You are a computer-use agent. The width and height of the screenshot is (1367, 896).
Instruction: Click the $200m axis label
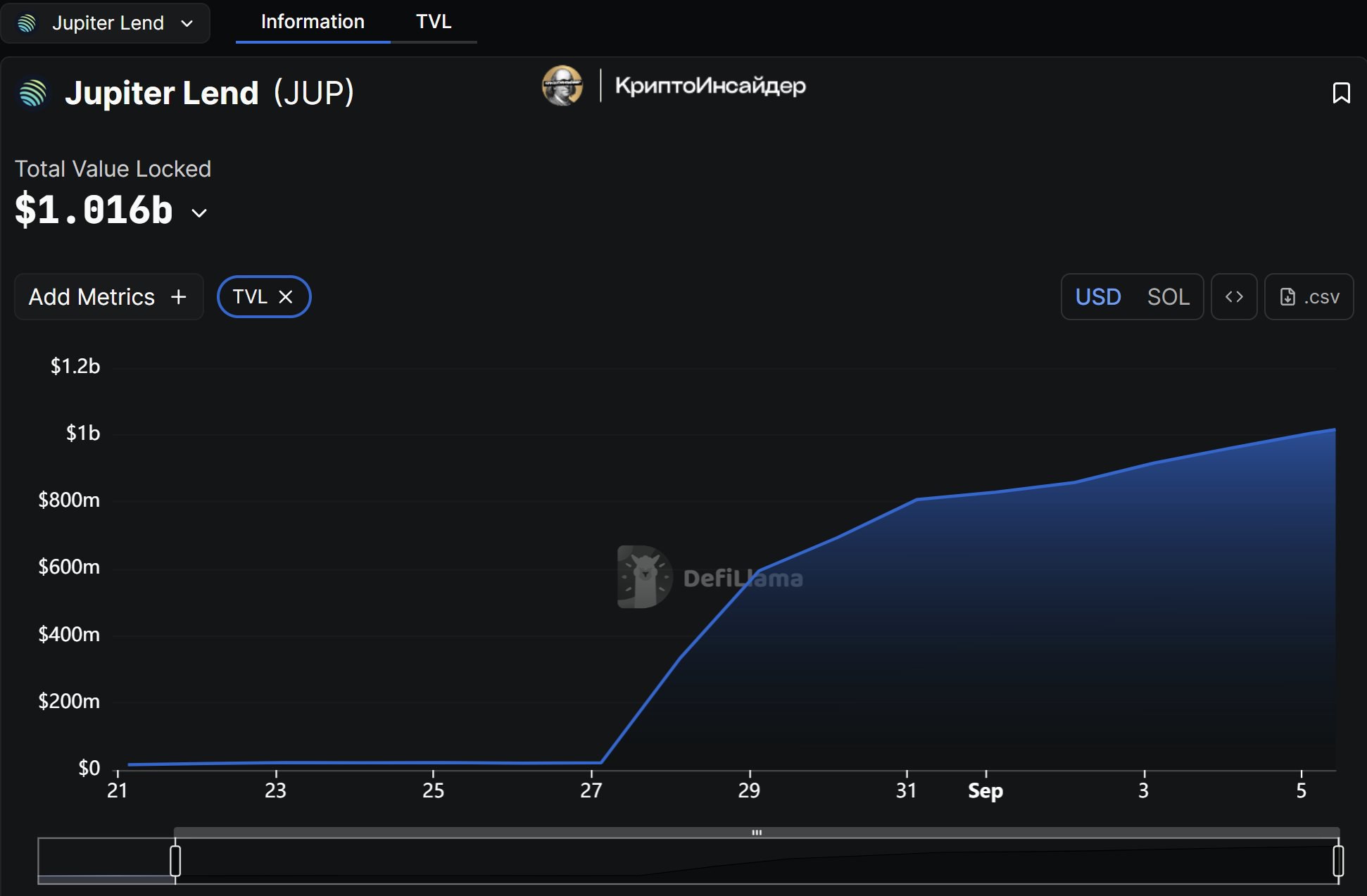tap(69, 702)
